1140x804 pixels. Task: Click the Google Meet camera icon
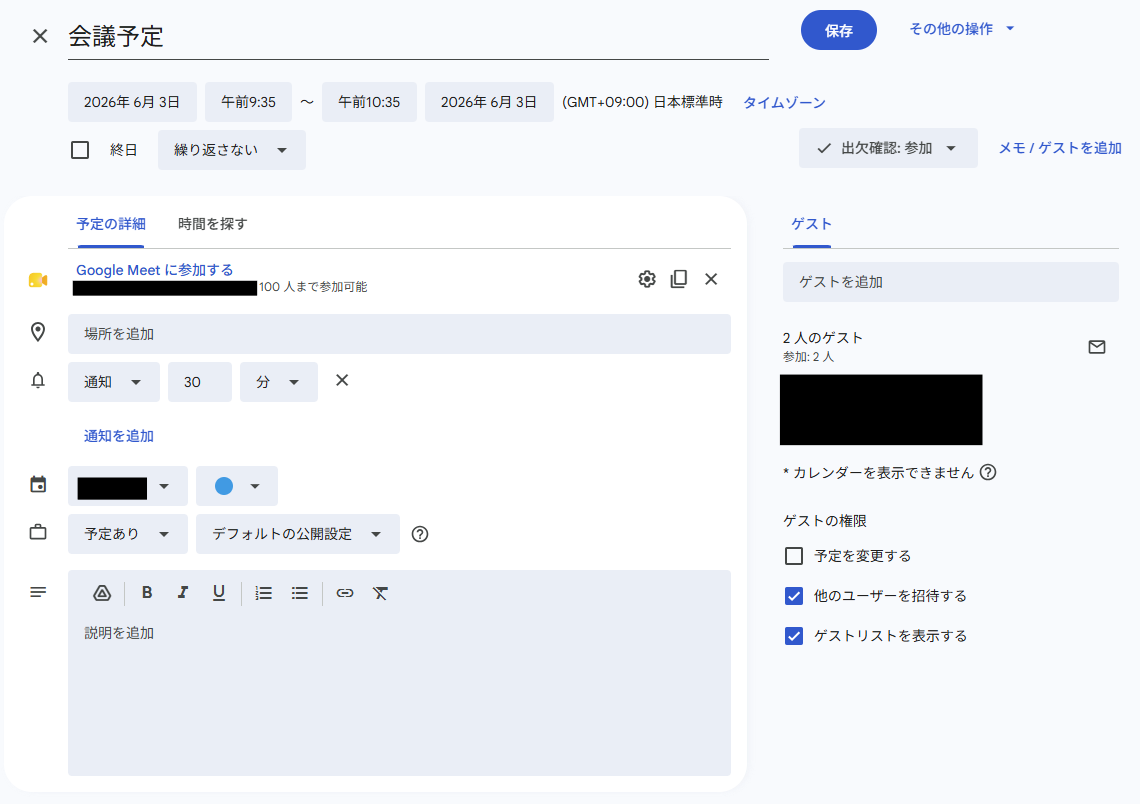[x=38, y=280]
